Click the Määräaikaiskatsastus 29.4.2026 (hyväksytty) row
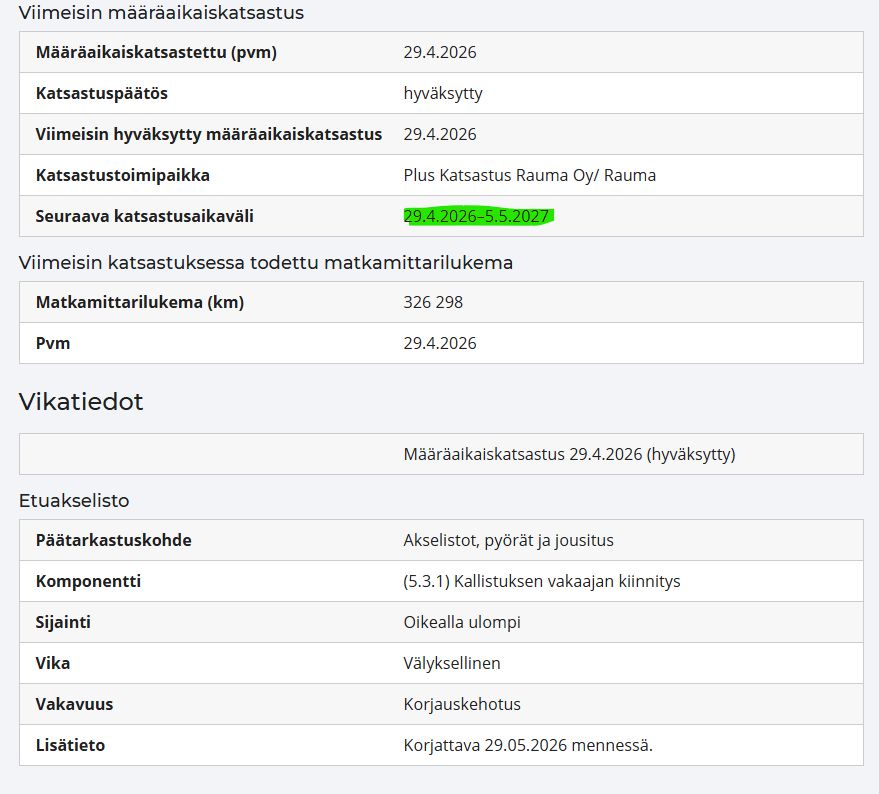The width and height of the screenshot is (879, 794). [x=442, y=454]
